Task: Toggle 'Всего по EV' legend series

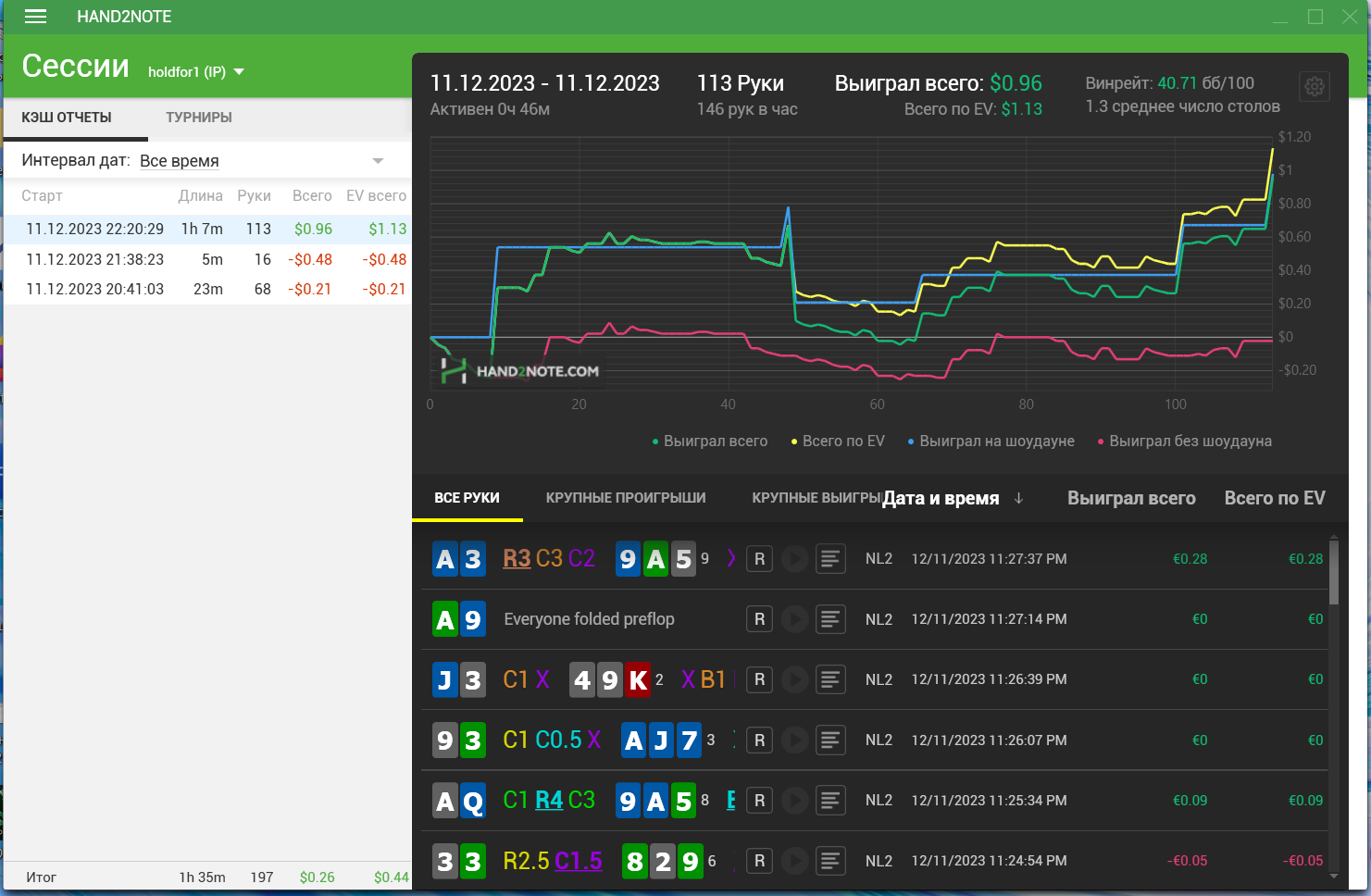Action: (838, 442)
